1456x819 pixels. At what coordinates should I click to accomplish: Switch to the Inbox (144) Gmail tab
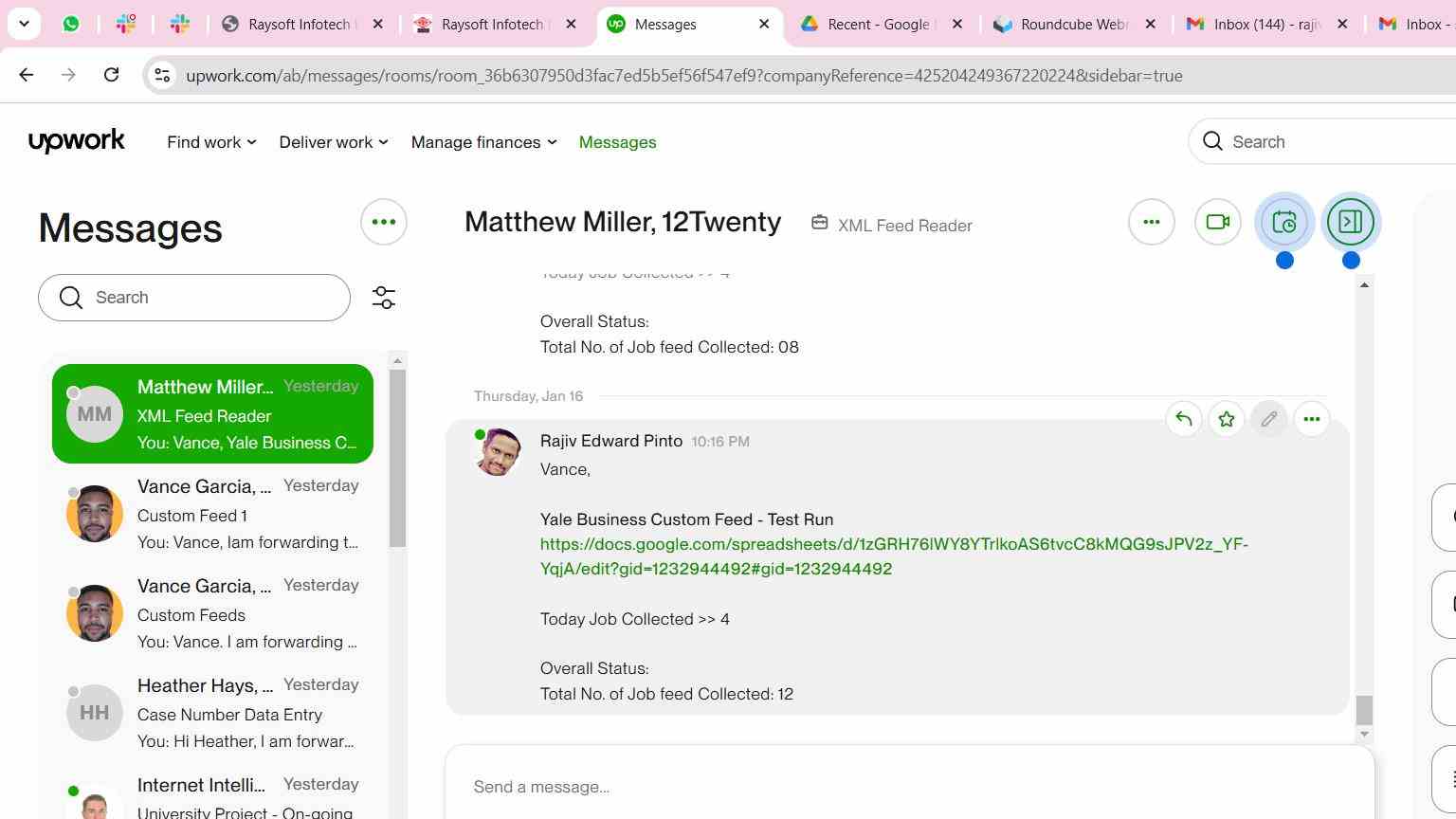[x=1267, y=25]
